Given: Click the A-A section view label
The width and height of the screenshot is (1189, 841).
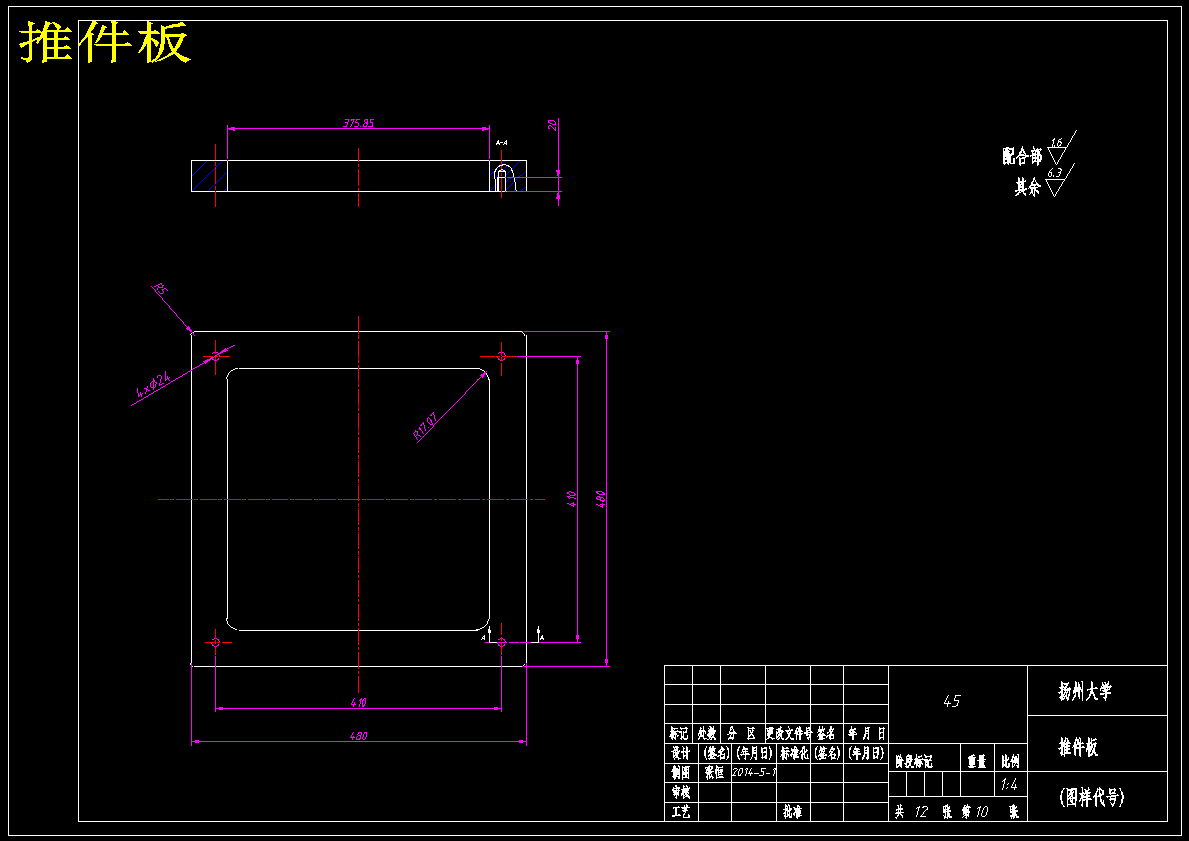Looking at the screenshot, I should click(x=501, y=143).
